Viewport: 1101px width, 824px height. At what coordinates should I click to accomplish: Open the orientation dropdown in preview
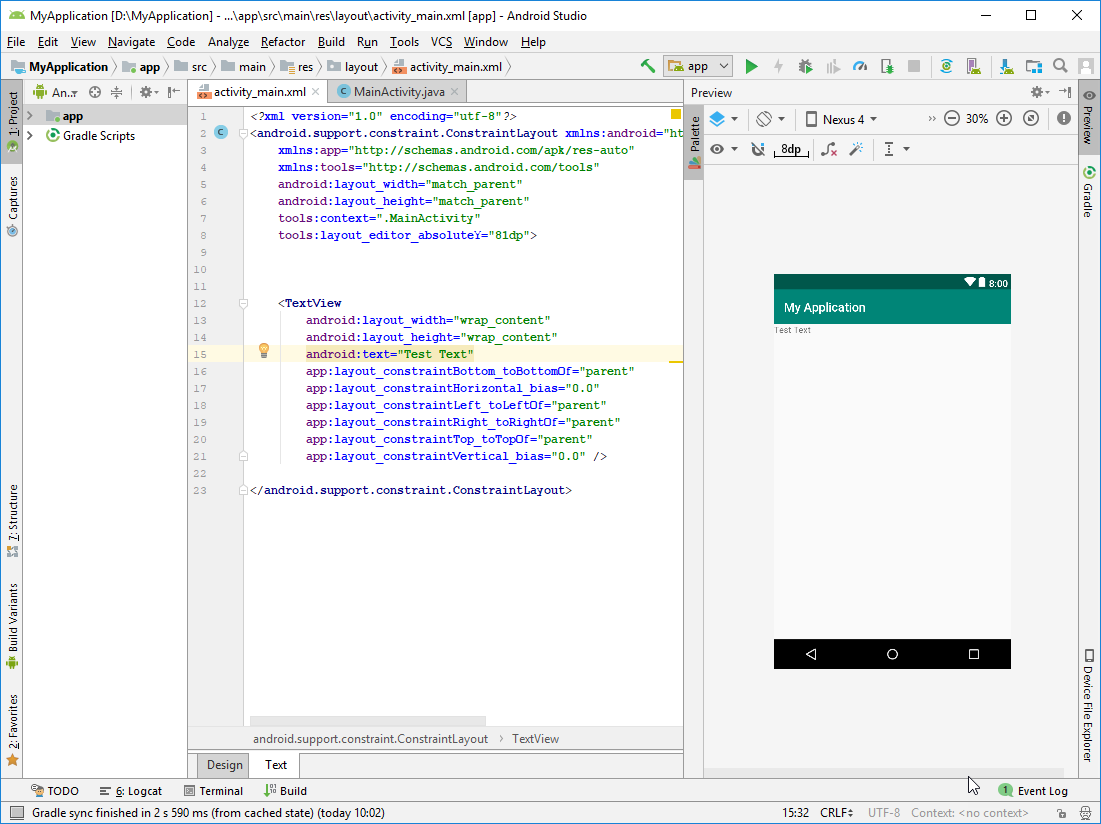pos(770,119)
